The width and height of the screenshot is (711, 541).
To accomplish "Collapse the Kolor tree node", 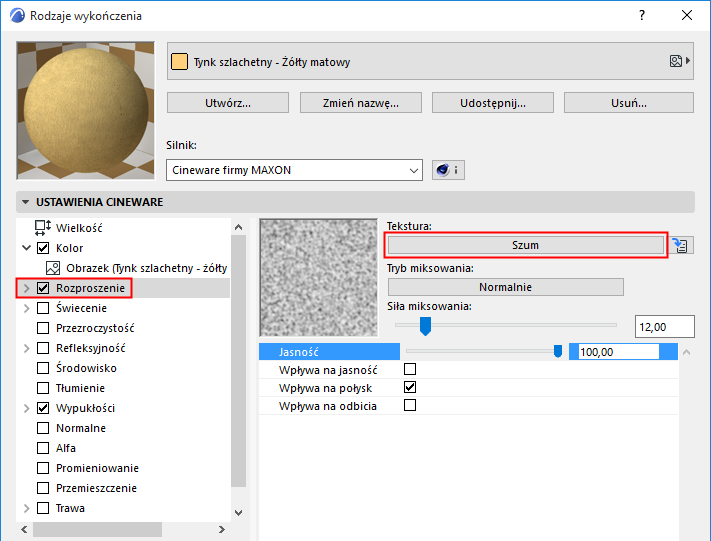I will click(26, 248).
